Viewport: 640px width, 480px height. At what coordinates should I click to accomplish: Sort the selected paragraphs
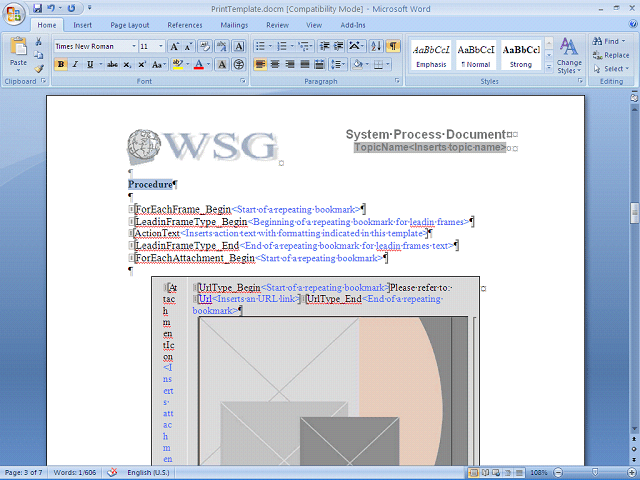click(376, 46)
